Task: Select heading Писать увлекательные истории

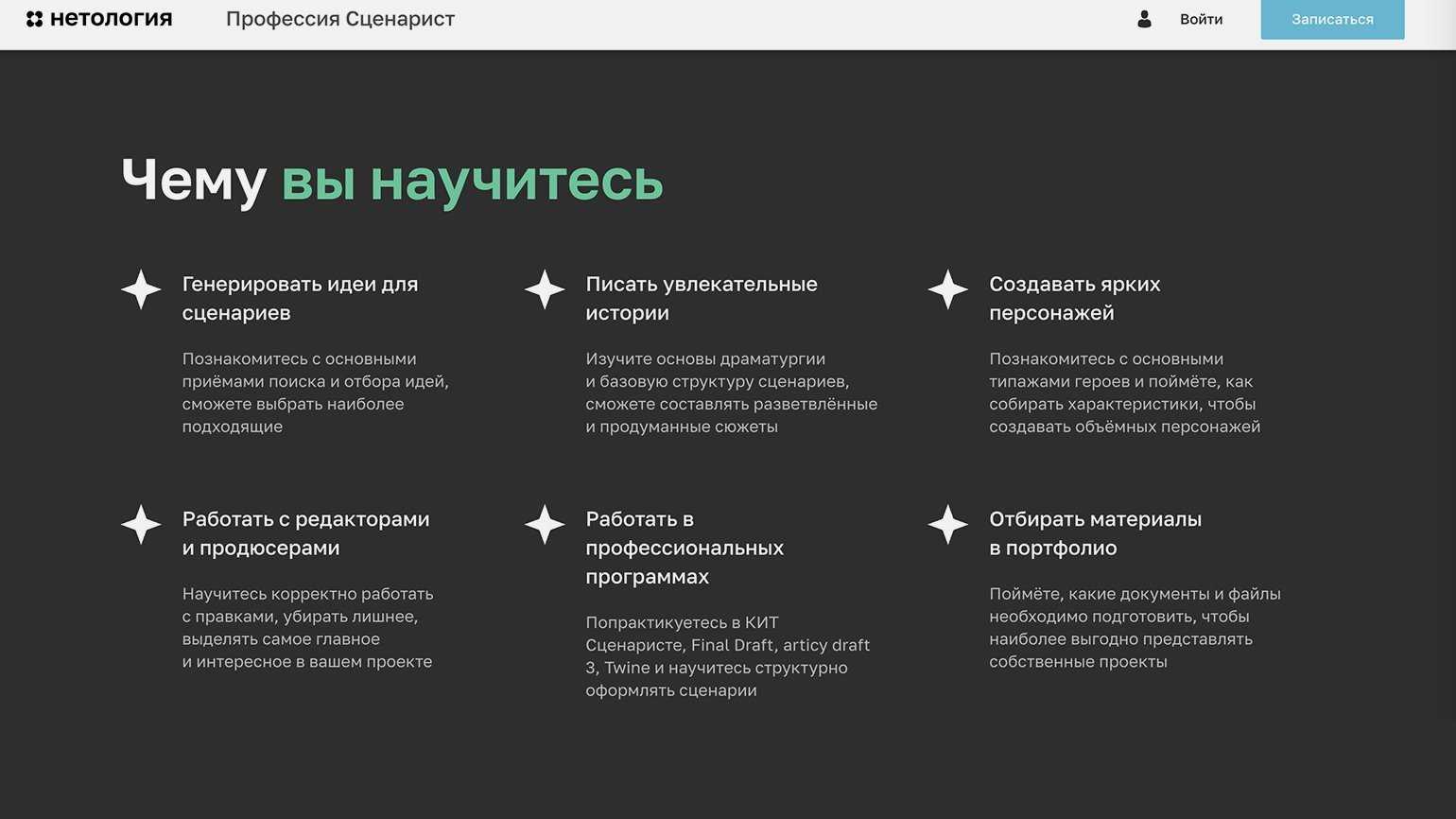Action: point(702,298)
